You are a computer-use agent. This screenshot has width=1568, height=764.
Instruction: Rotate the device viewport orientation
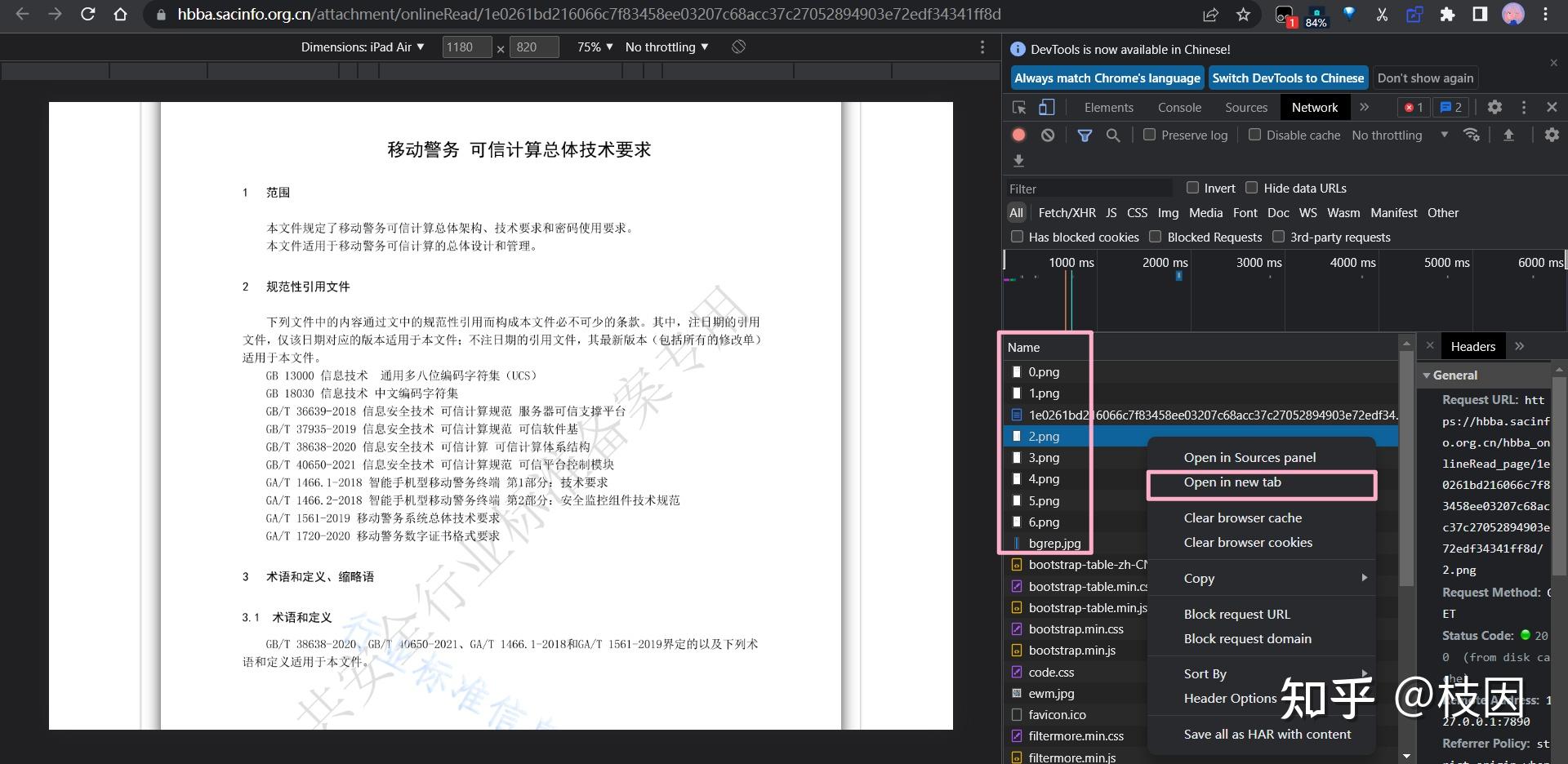click(x=738, y=47)
